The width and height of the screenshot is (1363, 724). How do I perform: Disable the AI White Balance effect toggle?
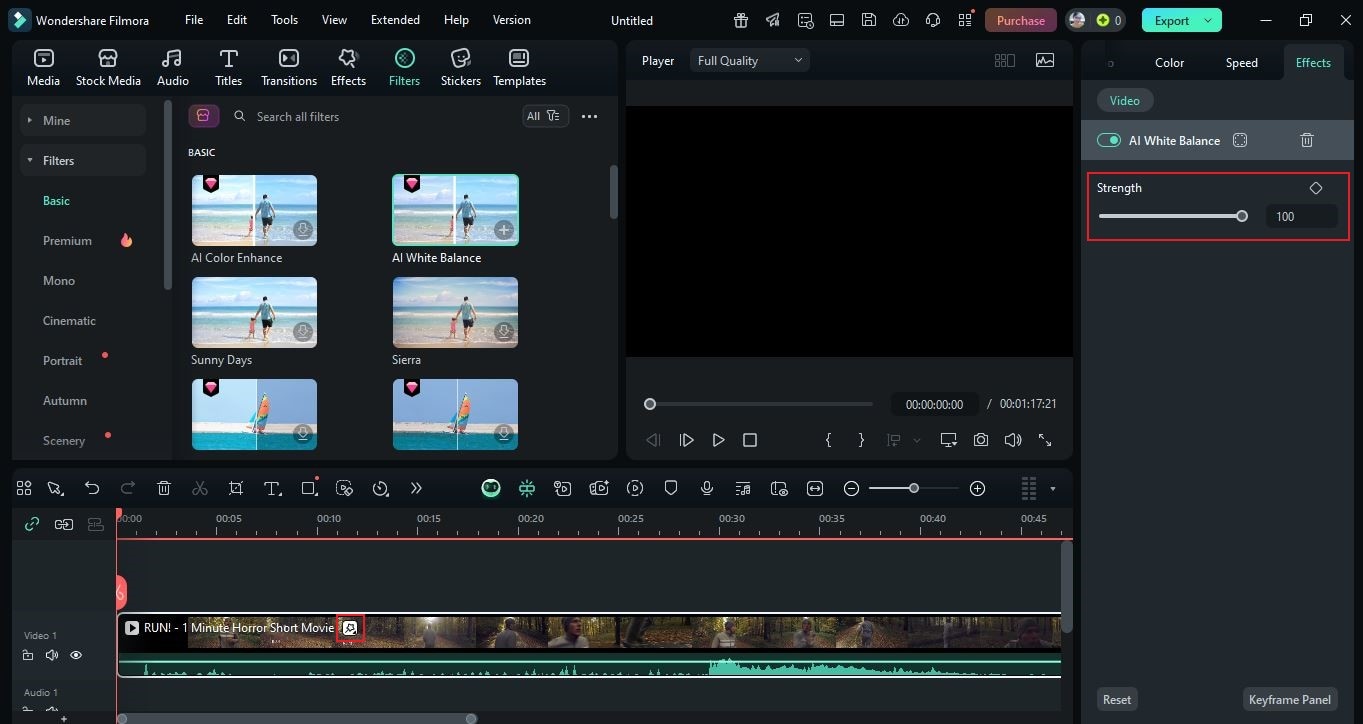(1108, 140)
